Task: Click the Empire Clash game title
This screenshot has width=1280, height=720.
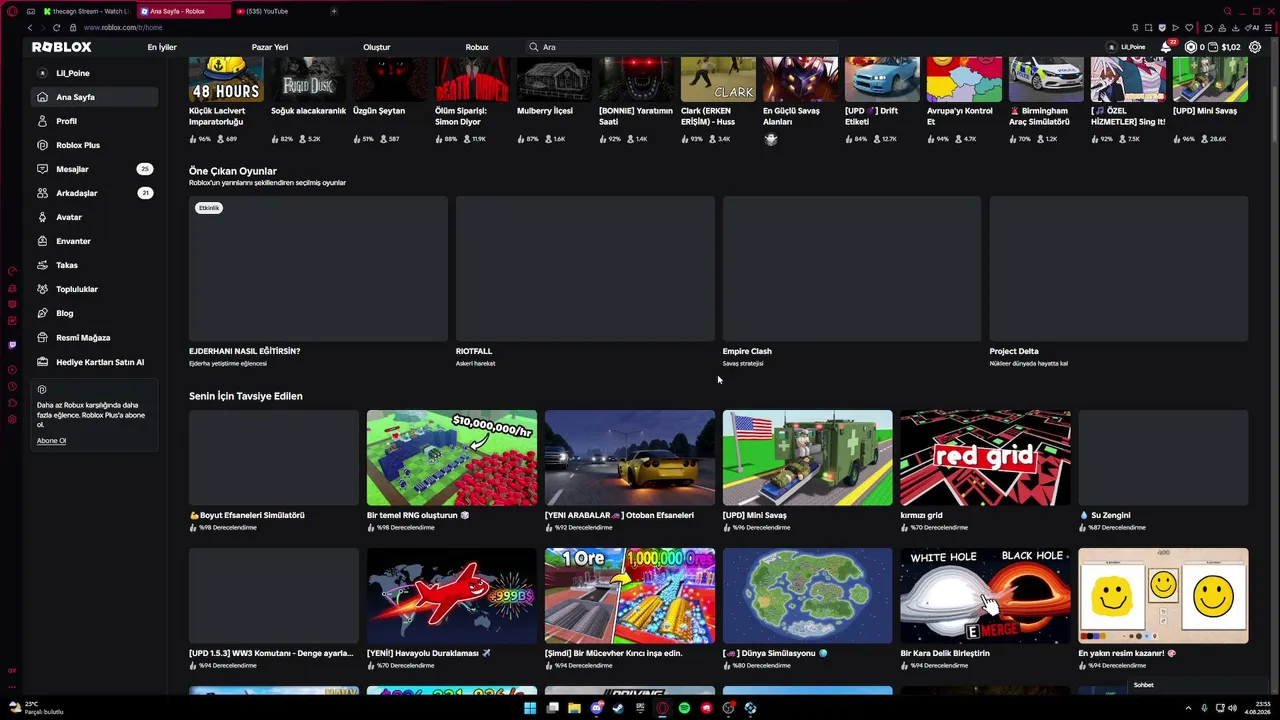Action: [747, 351]
